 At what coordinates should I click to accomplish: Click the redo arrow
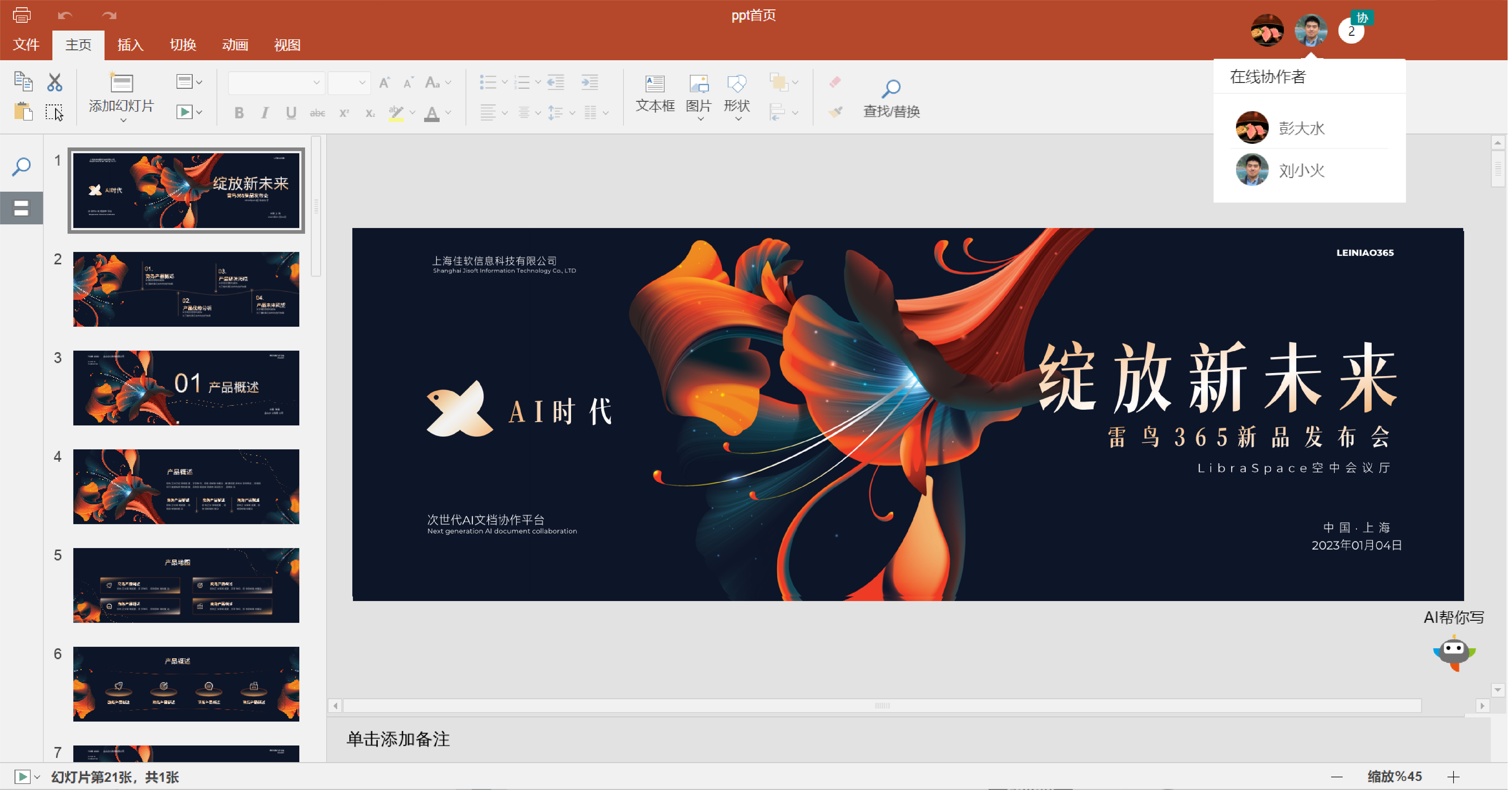click(109, 15)
